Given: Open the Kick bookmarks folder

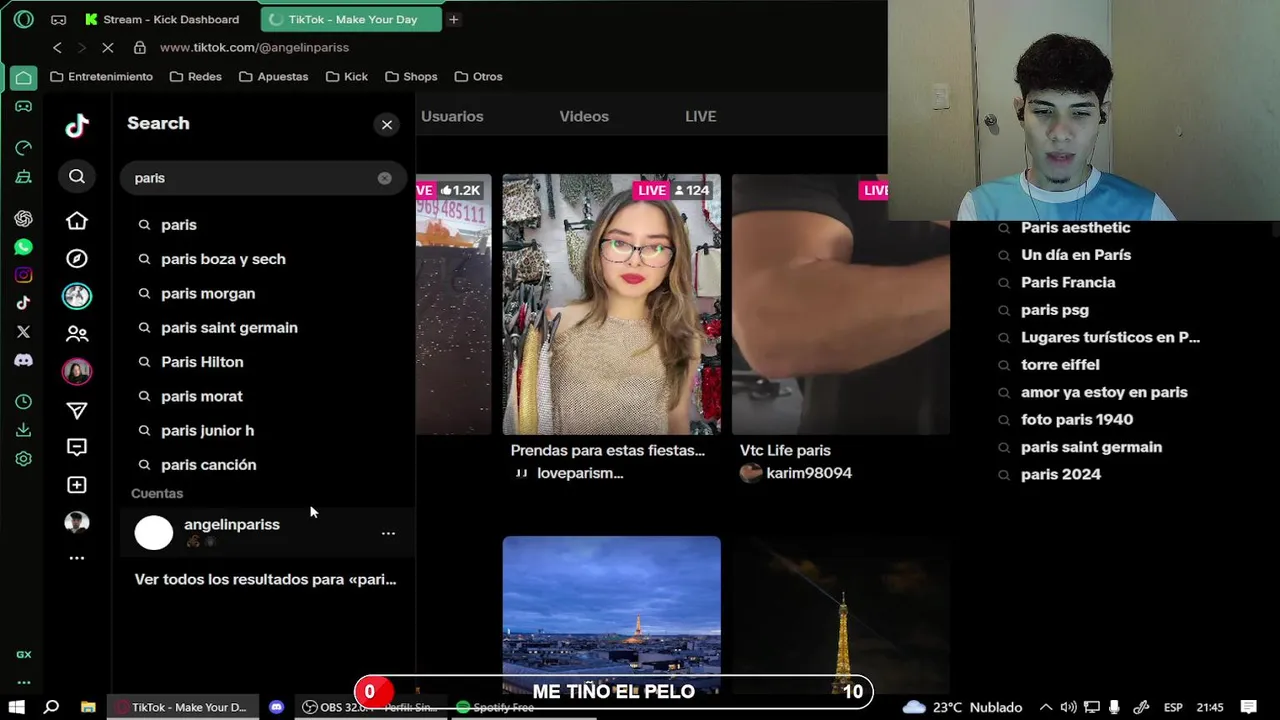Looking at the screenshot, I should (346, 76).
